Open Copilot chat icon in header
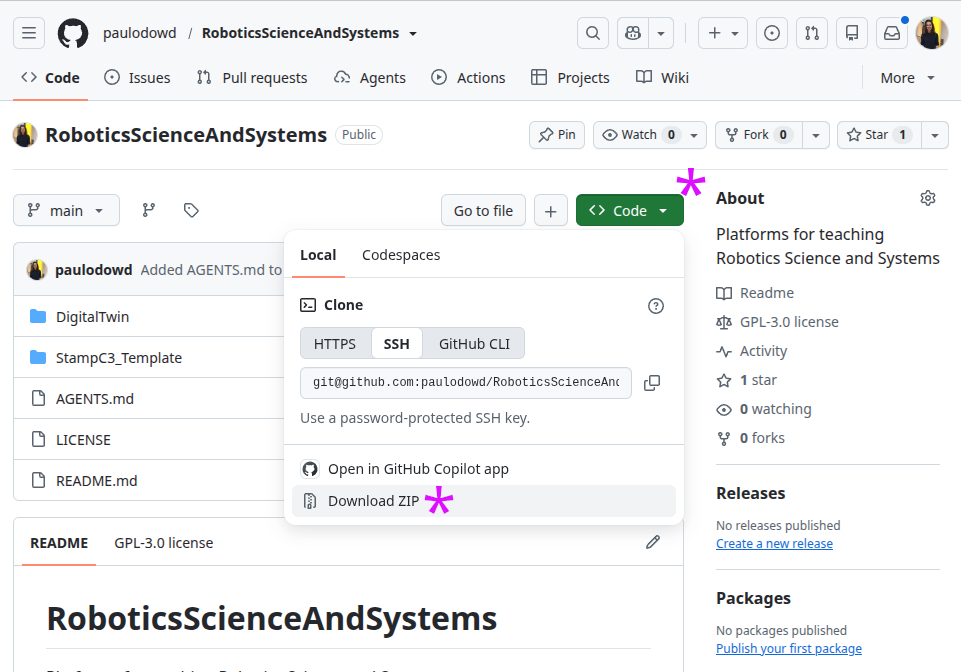 [x=632, y=32]
